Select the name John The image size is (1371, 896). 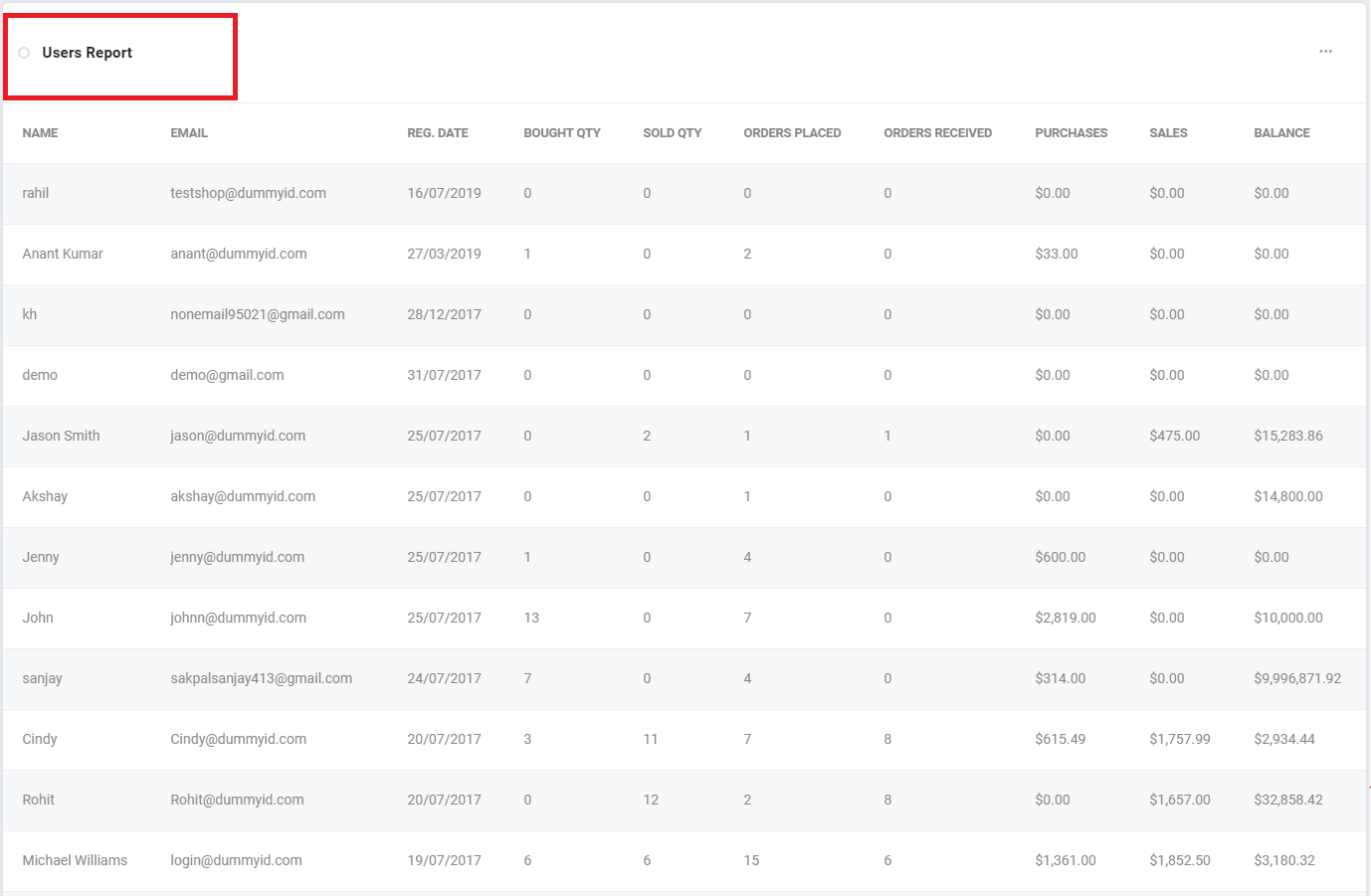(38, 619)
